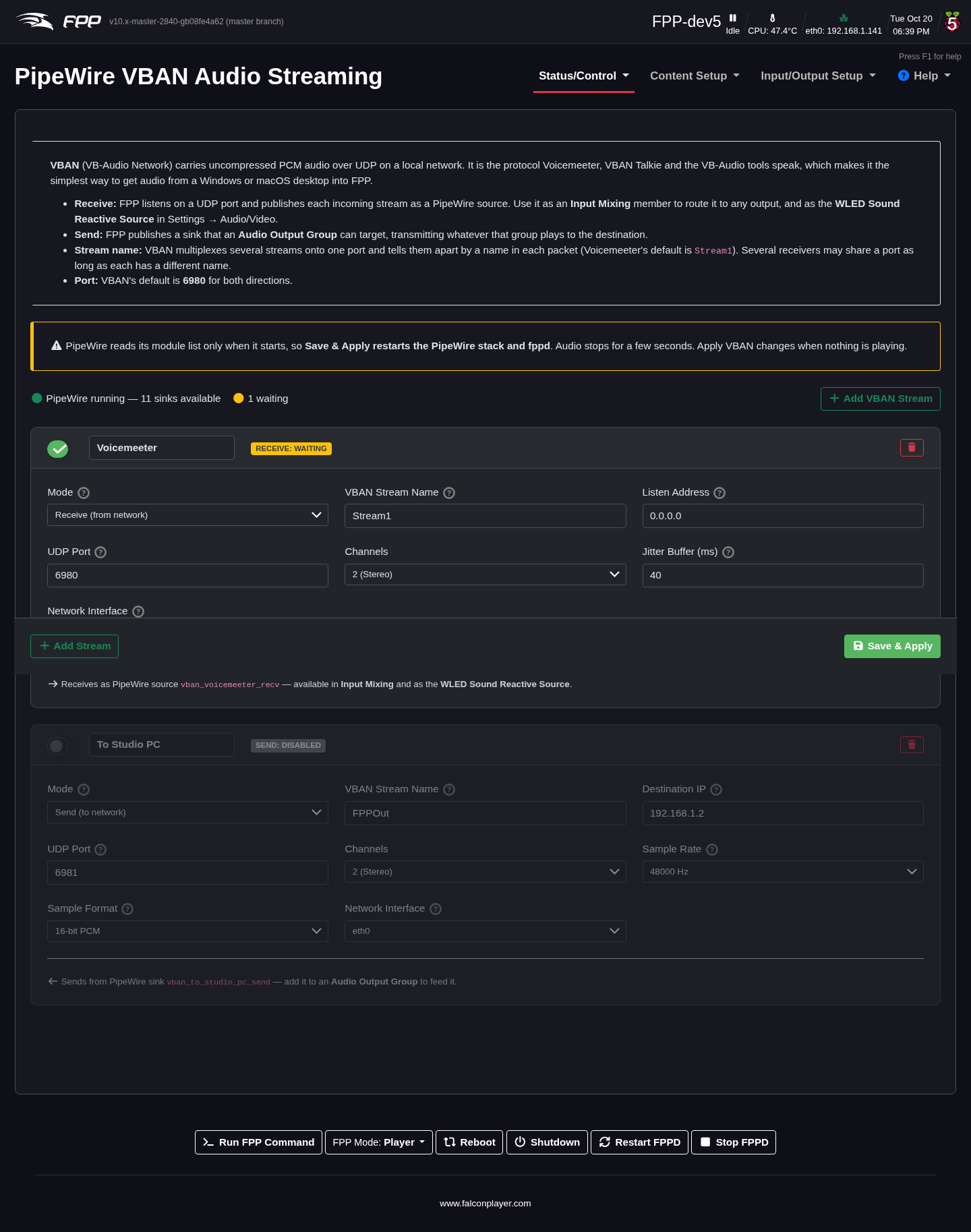This screenshot has width=971, height=1232.
Task: Open help for Voicemeeter VBAN Stream Name
Action: [449, 493]
